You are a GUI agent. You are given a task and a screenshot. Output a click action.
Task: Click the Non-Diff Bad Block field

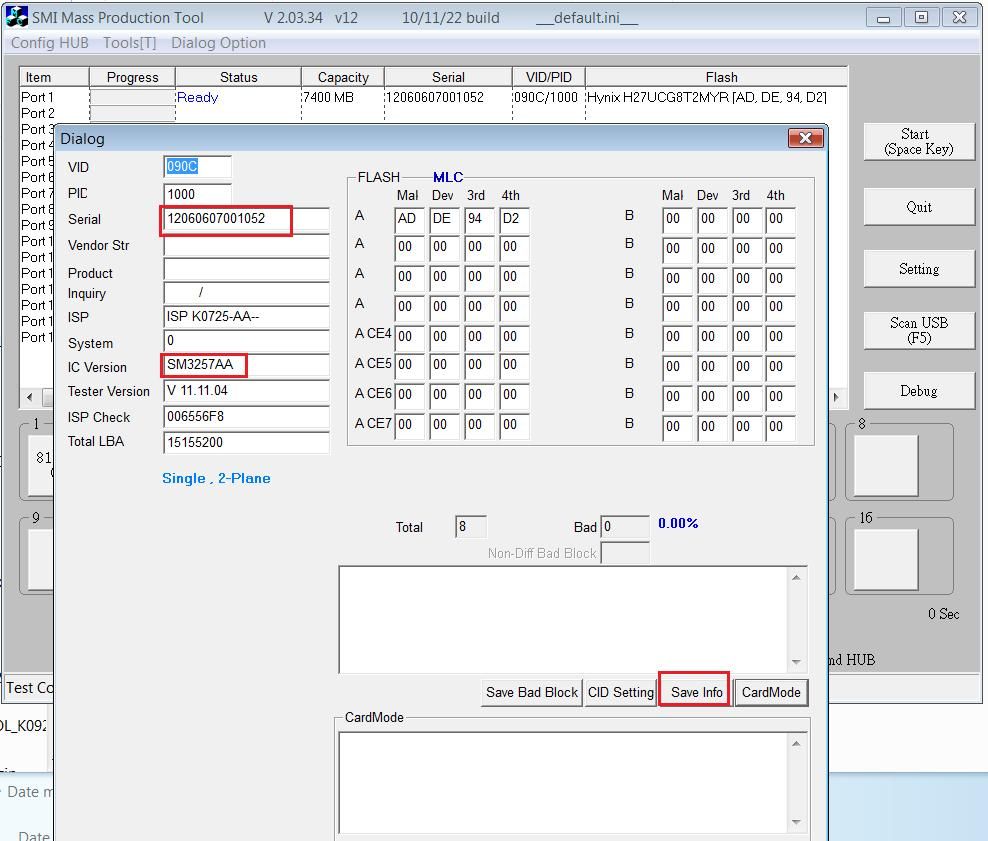624,553
